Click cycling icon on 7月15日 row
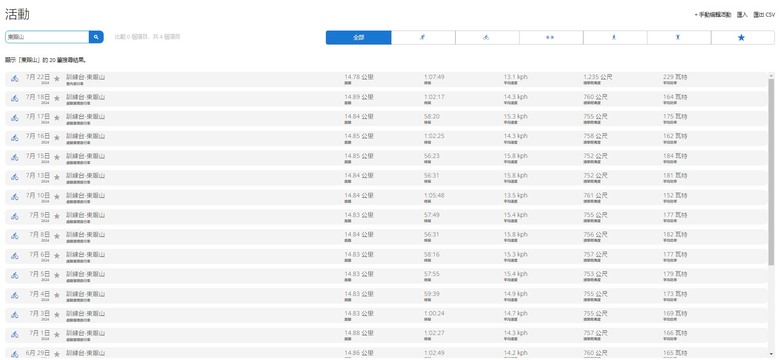This screenshot has height=360, width=780. tap(15, 157)
